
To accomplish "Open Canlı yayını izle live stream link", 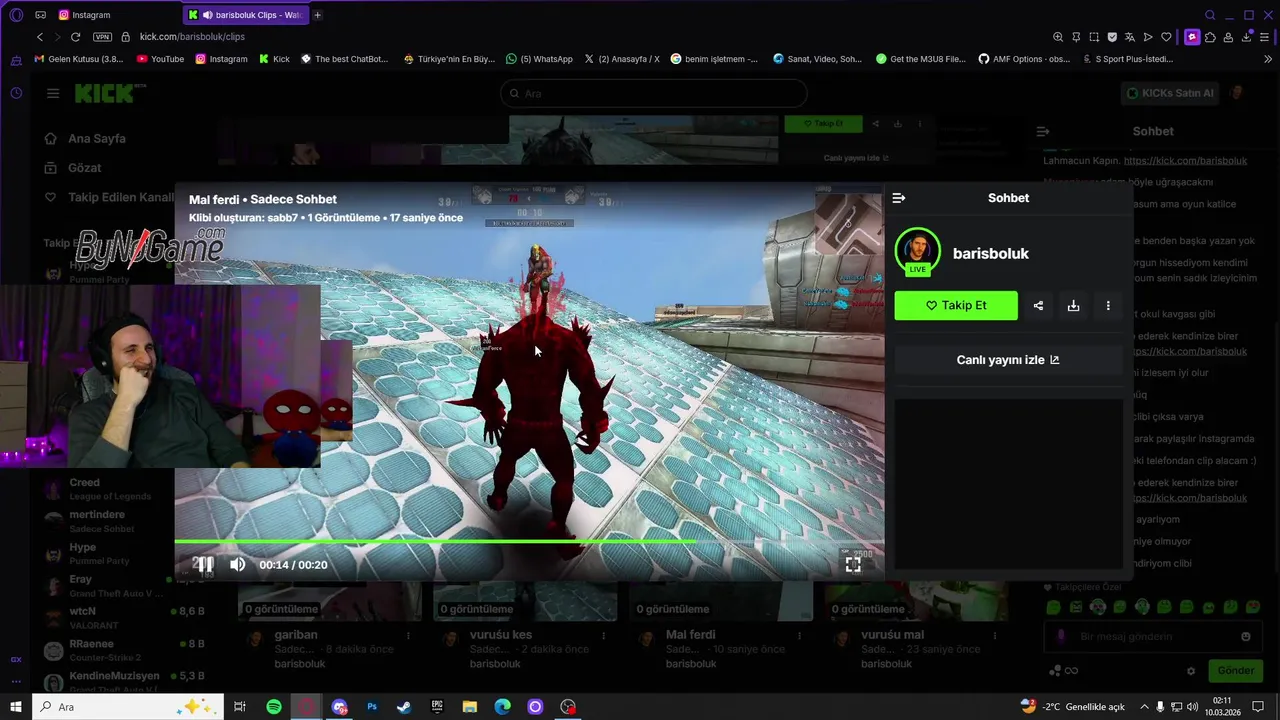I will [x=1008, y=360].
